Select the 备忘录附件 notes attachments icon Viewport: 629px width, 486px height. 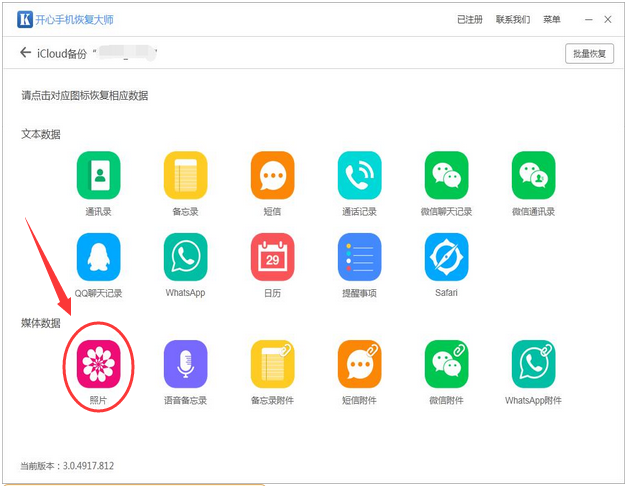pyautogui.click(x=272, y=364)
